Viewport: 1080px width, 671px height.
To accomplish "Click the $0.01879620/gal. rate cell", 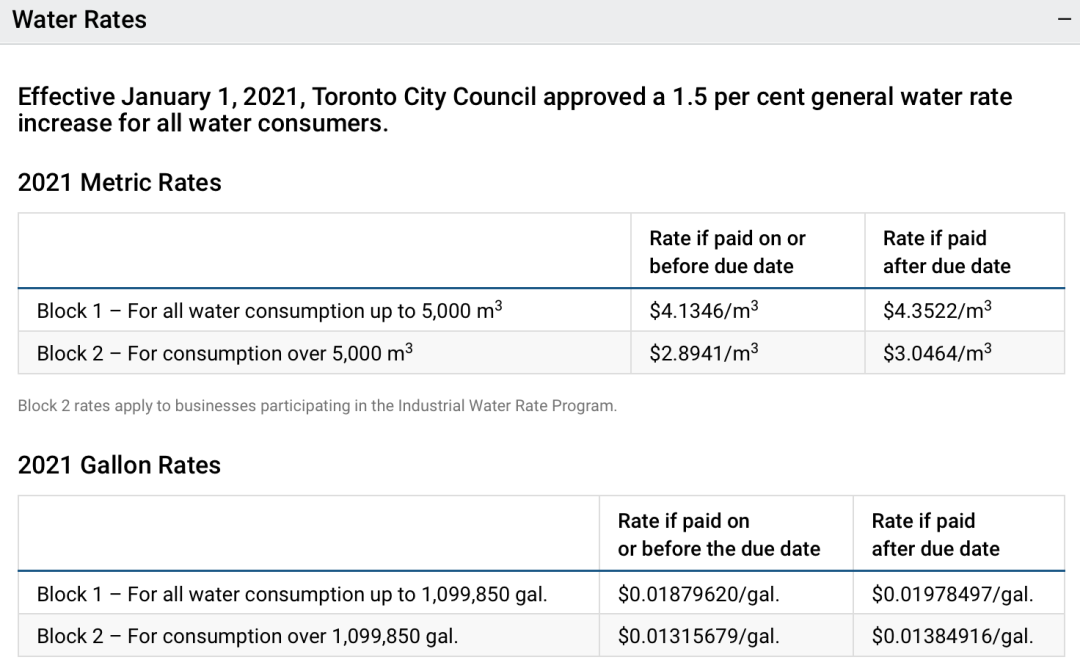I will 698,594.
